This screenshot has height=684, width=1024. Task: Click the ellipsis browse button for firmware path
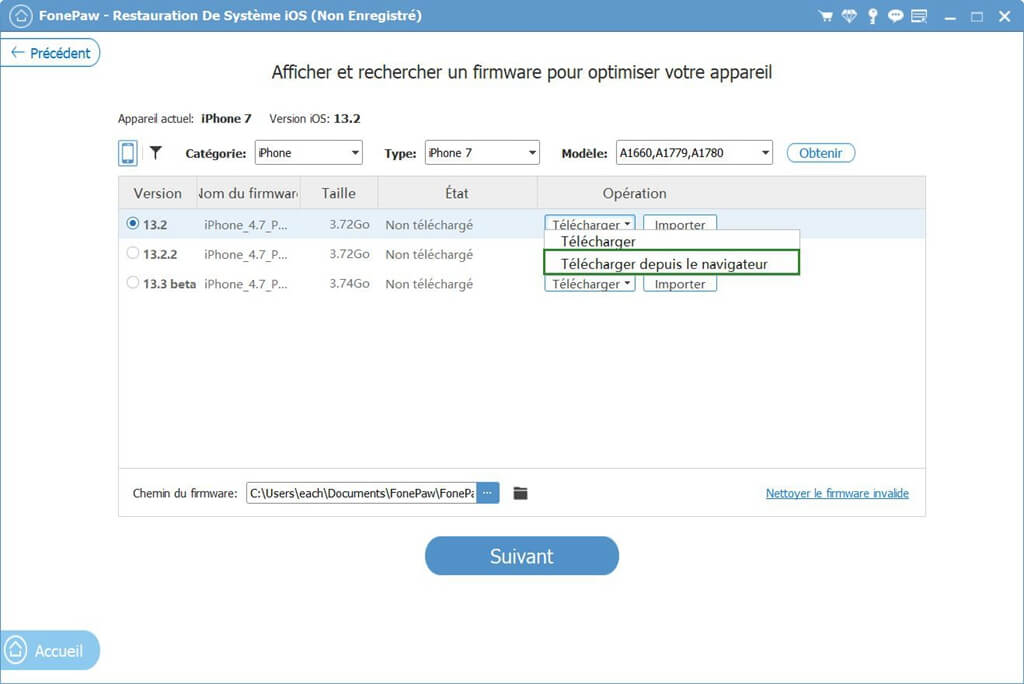(488, 493)
